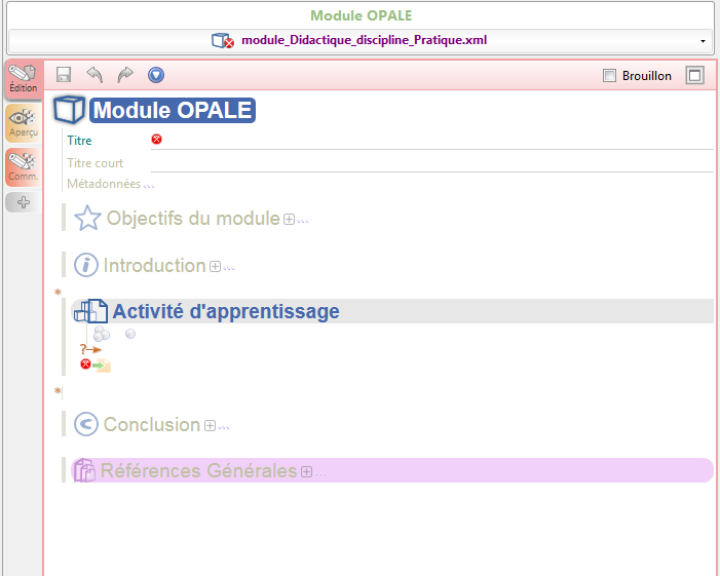Focus the Titre input field
The height and width of the screenshot is (576, 720).
coord(432,140)
